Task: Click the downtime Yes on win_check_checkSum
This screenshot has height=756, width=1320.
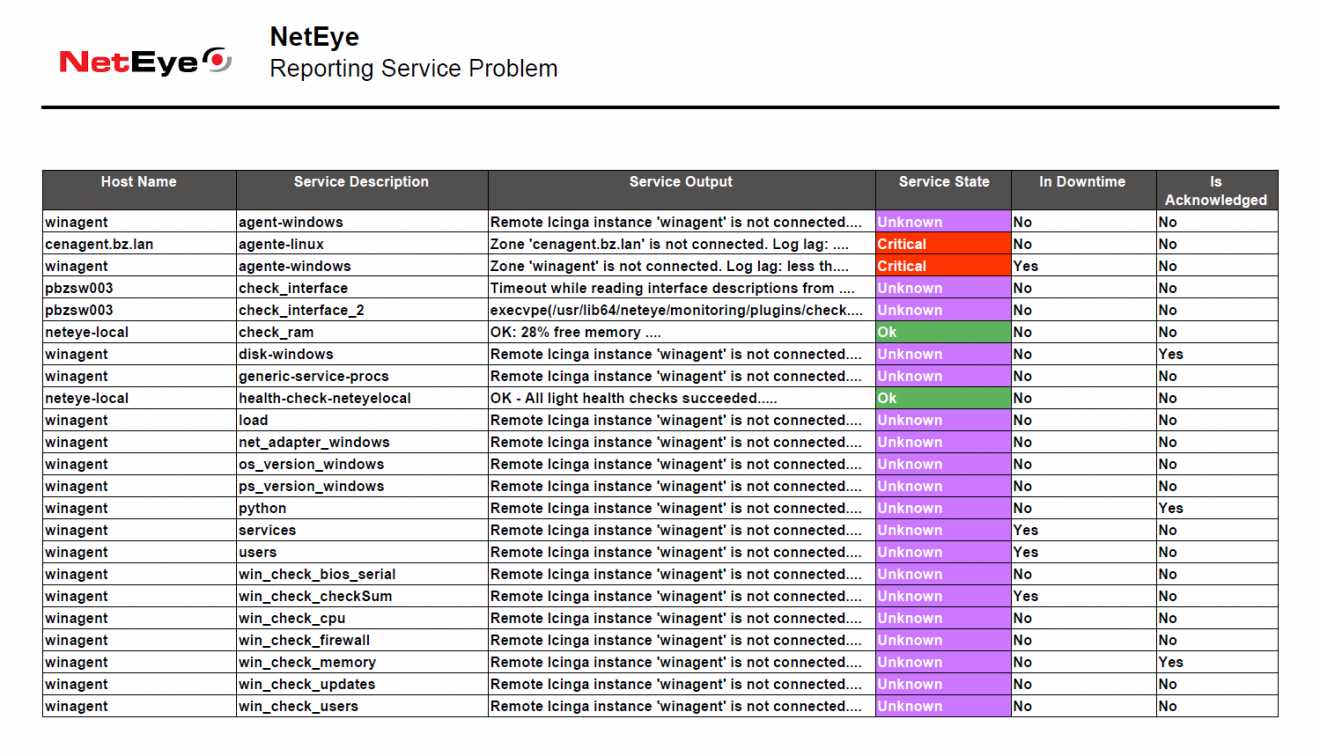Action: point(1026,596)
